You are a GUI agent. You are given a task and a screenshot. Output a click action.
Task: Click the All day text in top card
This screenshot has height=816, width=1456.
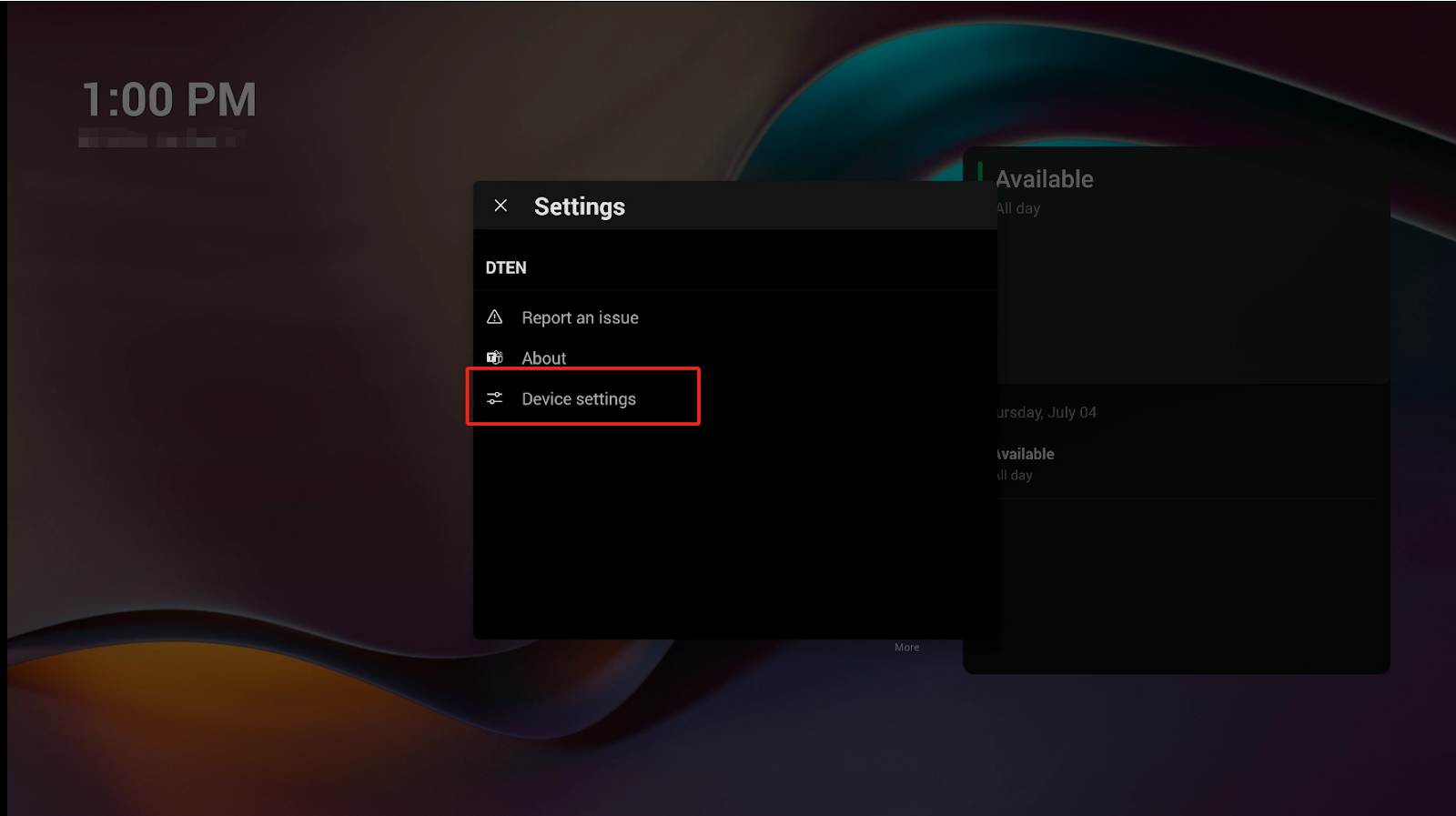tap(1019, 208)
